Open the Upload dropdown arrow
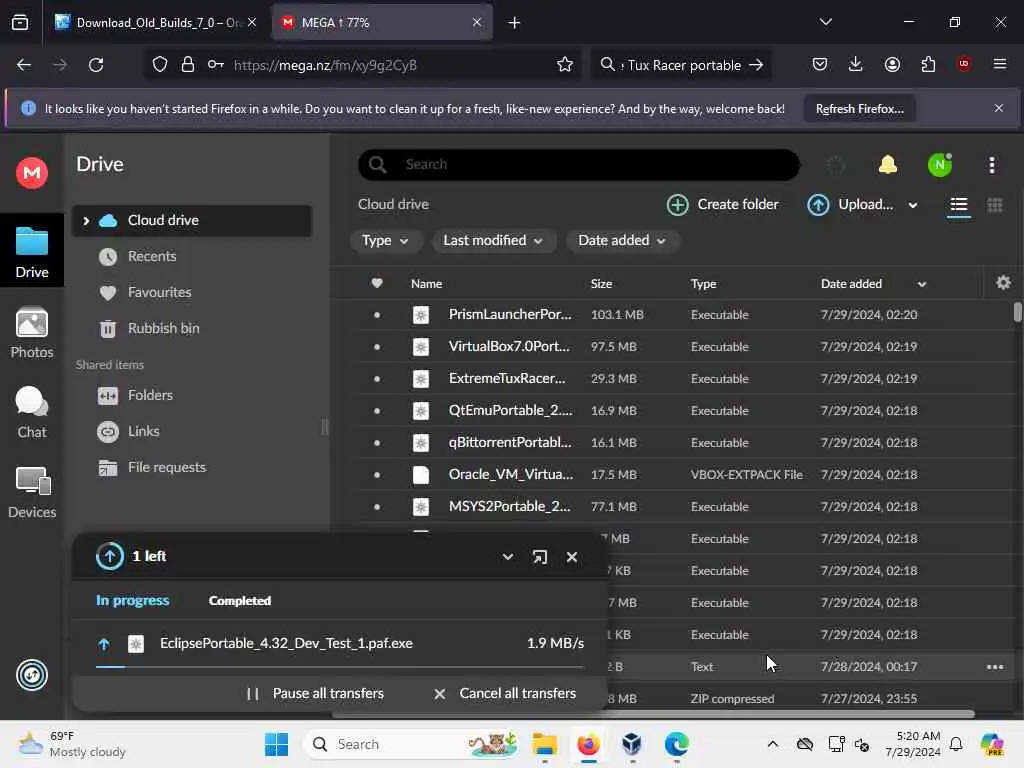Viewport: 1024px width, 768px height. point(912,205)
